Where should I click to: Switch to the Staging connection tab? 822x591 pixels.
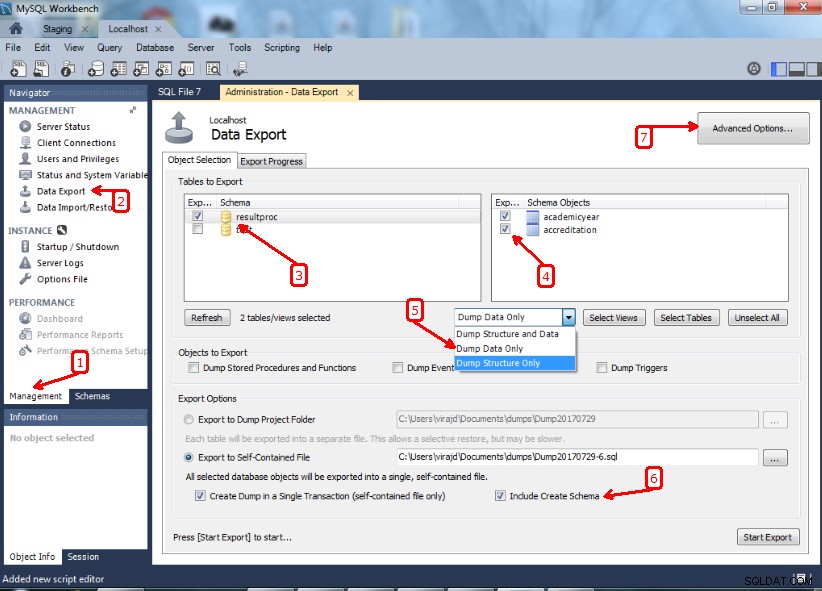[58, 29]
